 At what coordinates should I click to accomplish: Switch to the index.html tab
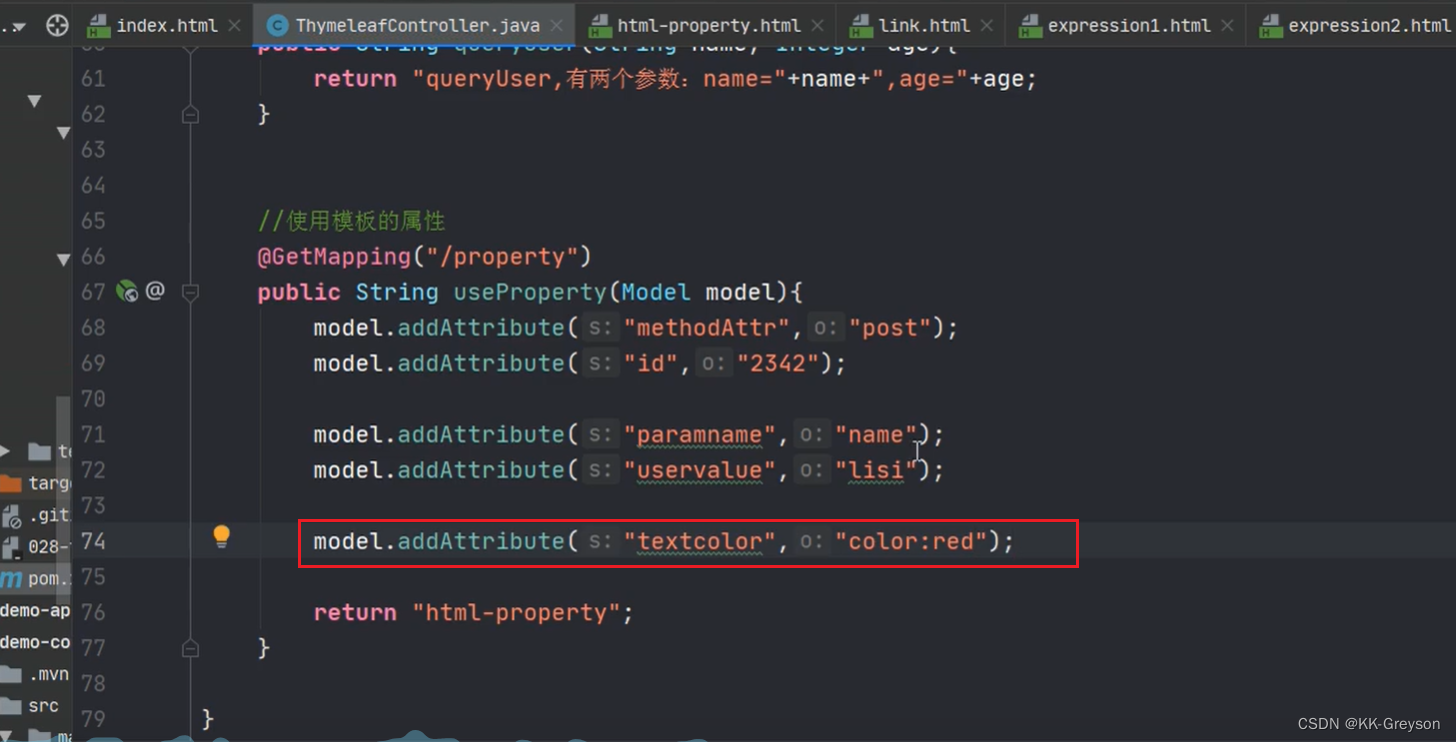click(x=165, y=25)
